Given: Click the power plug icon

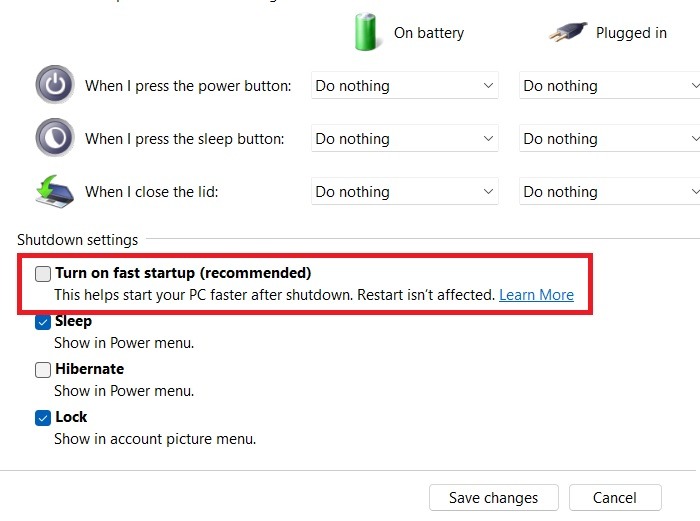Looking at the screenshot, I should (568, 32).
